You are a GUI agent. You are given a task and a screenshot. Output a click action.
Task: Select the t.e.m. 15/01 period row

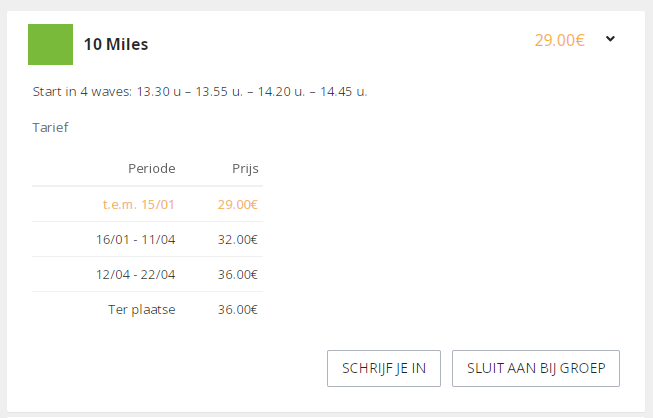tap(147, 204)
